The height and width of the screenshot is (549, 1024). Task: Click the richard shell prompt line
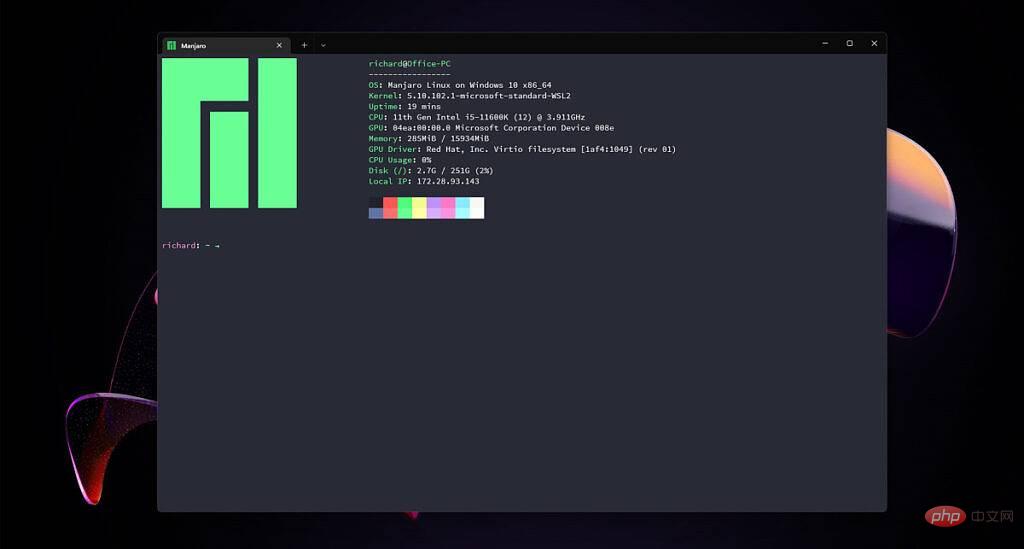191,245
